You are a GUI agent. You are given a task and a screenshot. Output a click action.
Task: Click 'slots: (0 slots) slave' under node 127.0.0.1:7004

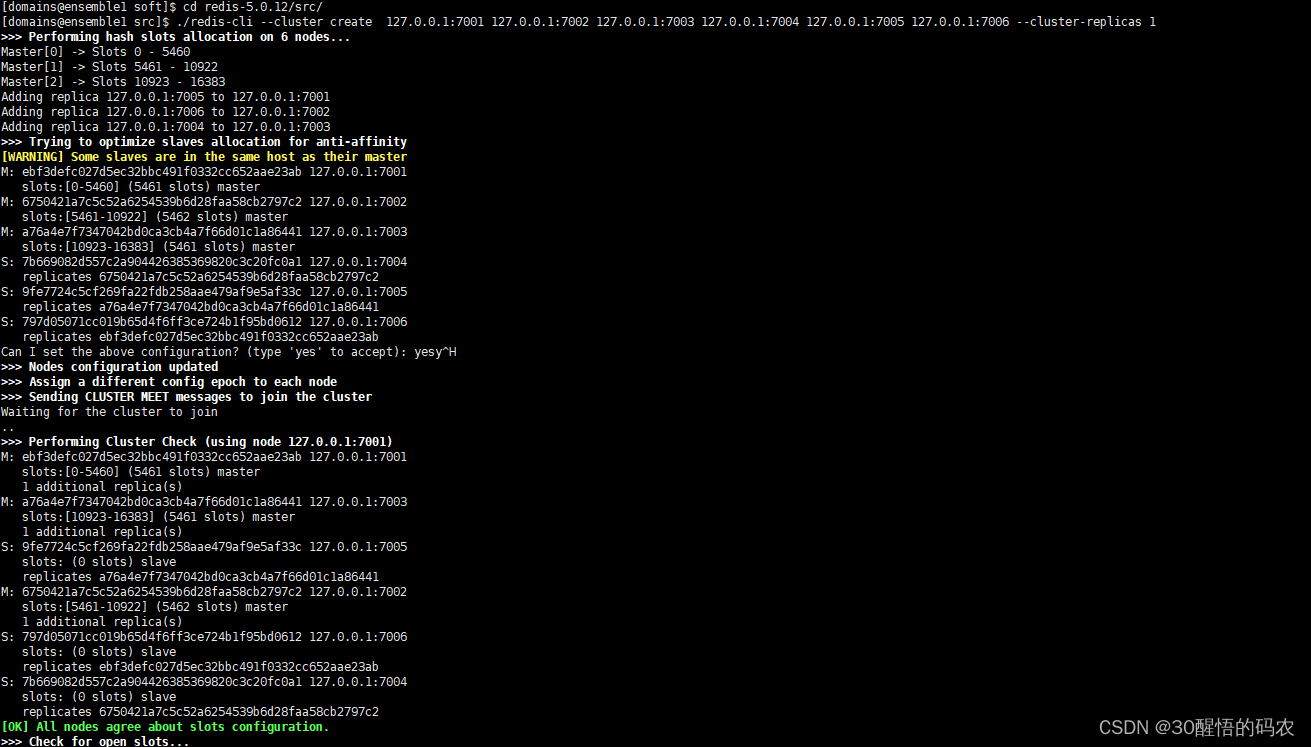click(x=99, y=697)
